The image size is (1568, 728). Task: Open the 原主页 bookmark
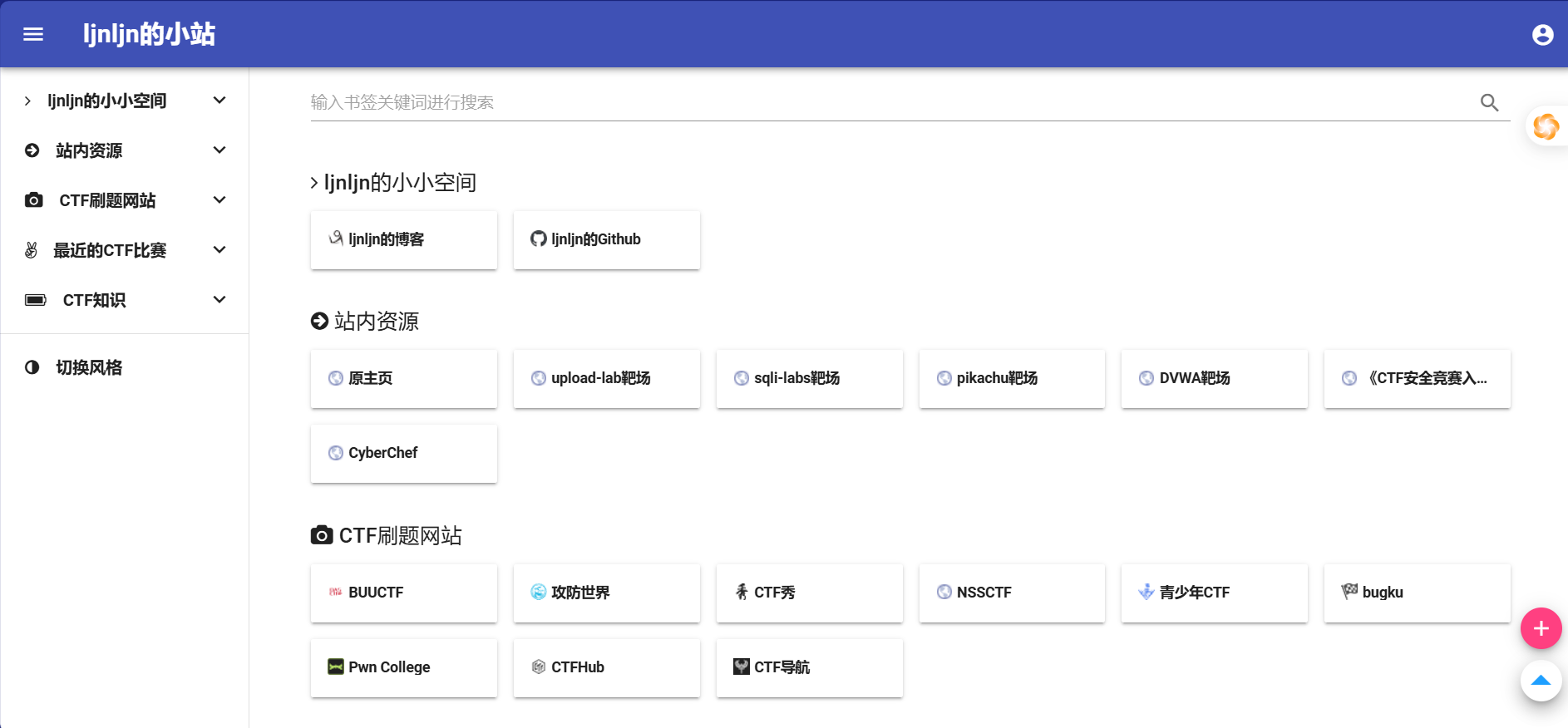coord(404,378)
